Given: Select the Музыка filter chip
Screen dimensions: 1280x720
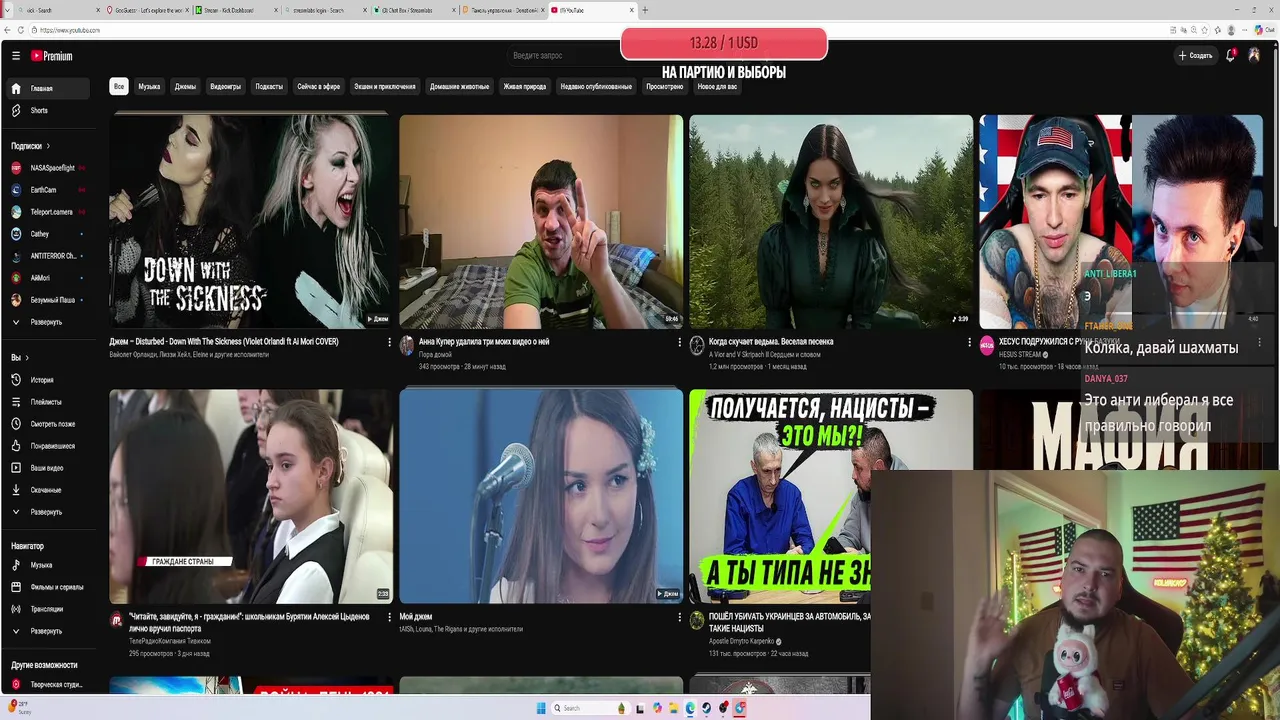Looking at the screenshot, I should coord(149,87).
